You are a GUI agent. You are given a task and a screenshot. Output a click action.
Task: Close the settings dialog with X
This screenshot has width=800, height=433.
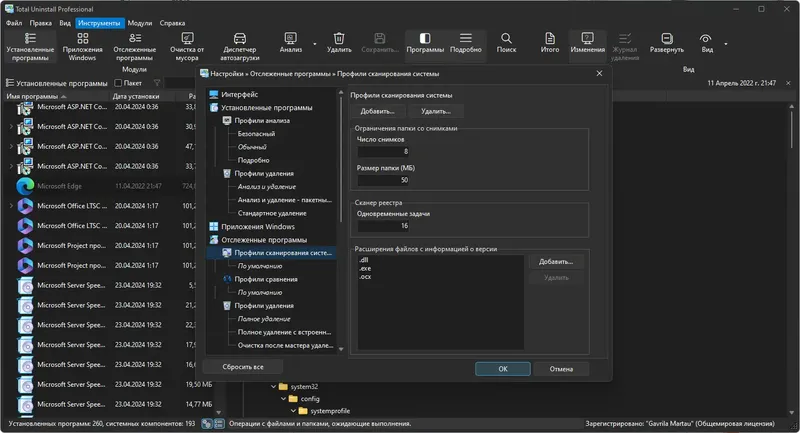[x=599, y=73]
